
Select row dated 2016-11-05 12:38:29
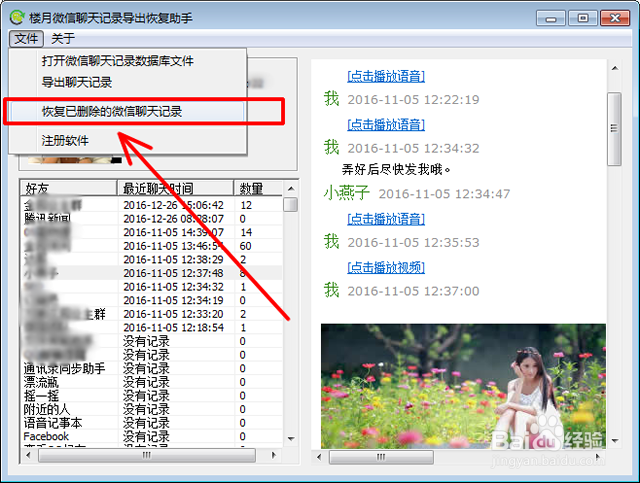point(151,260)
